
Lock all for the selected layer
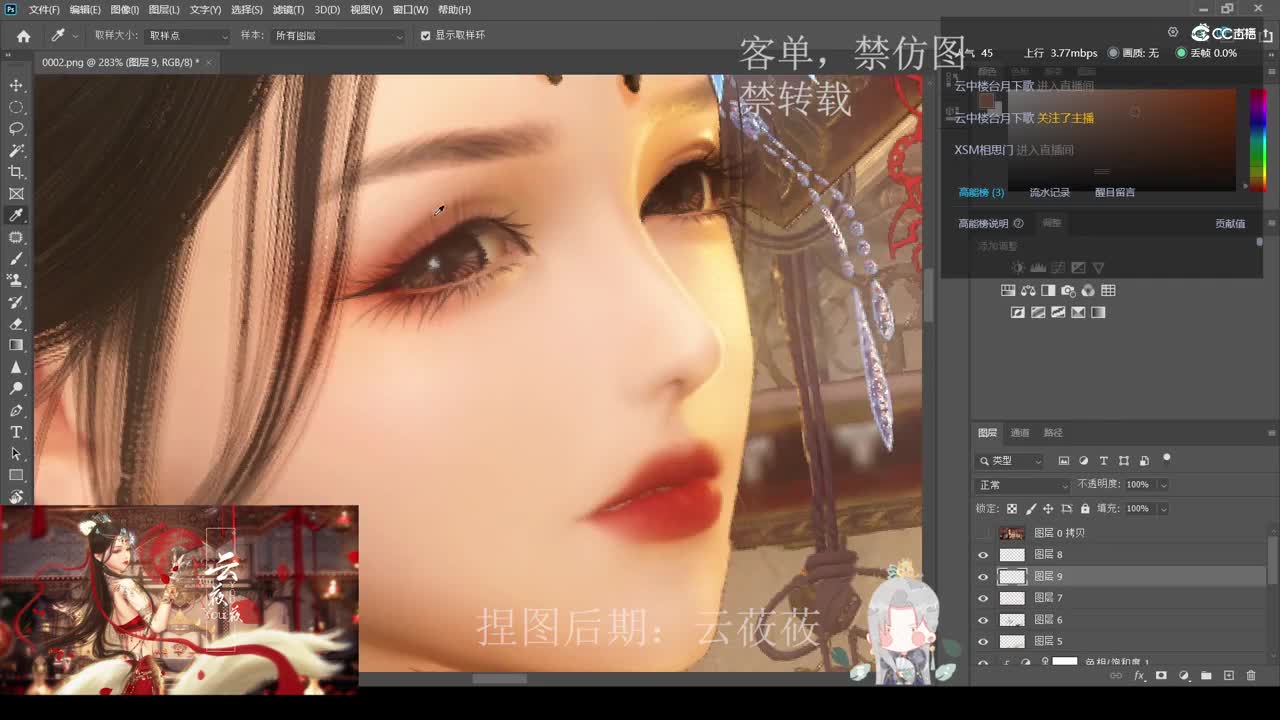point(1085,509)
